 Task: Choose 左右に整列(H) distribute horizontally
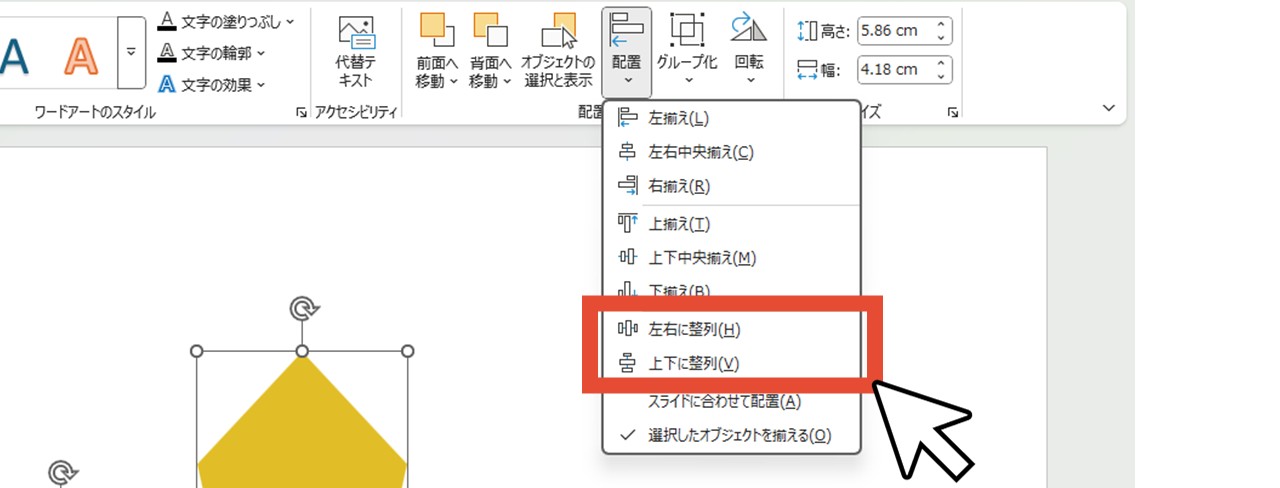731,329
